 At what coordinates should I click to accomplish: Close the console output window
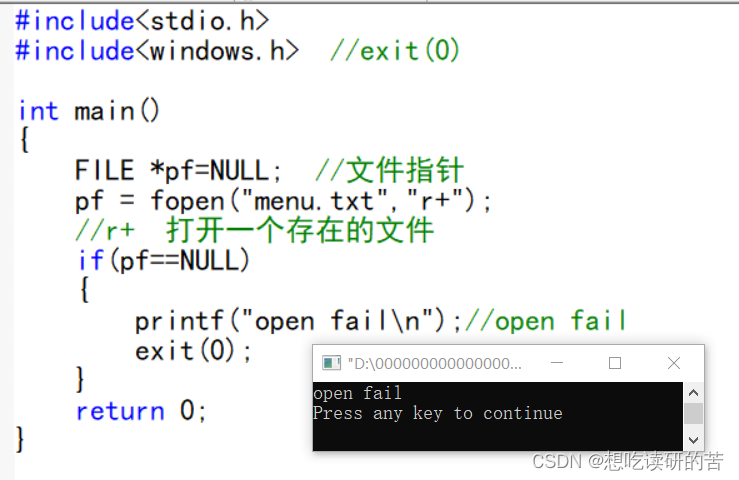coord(674,363)
